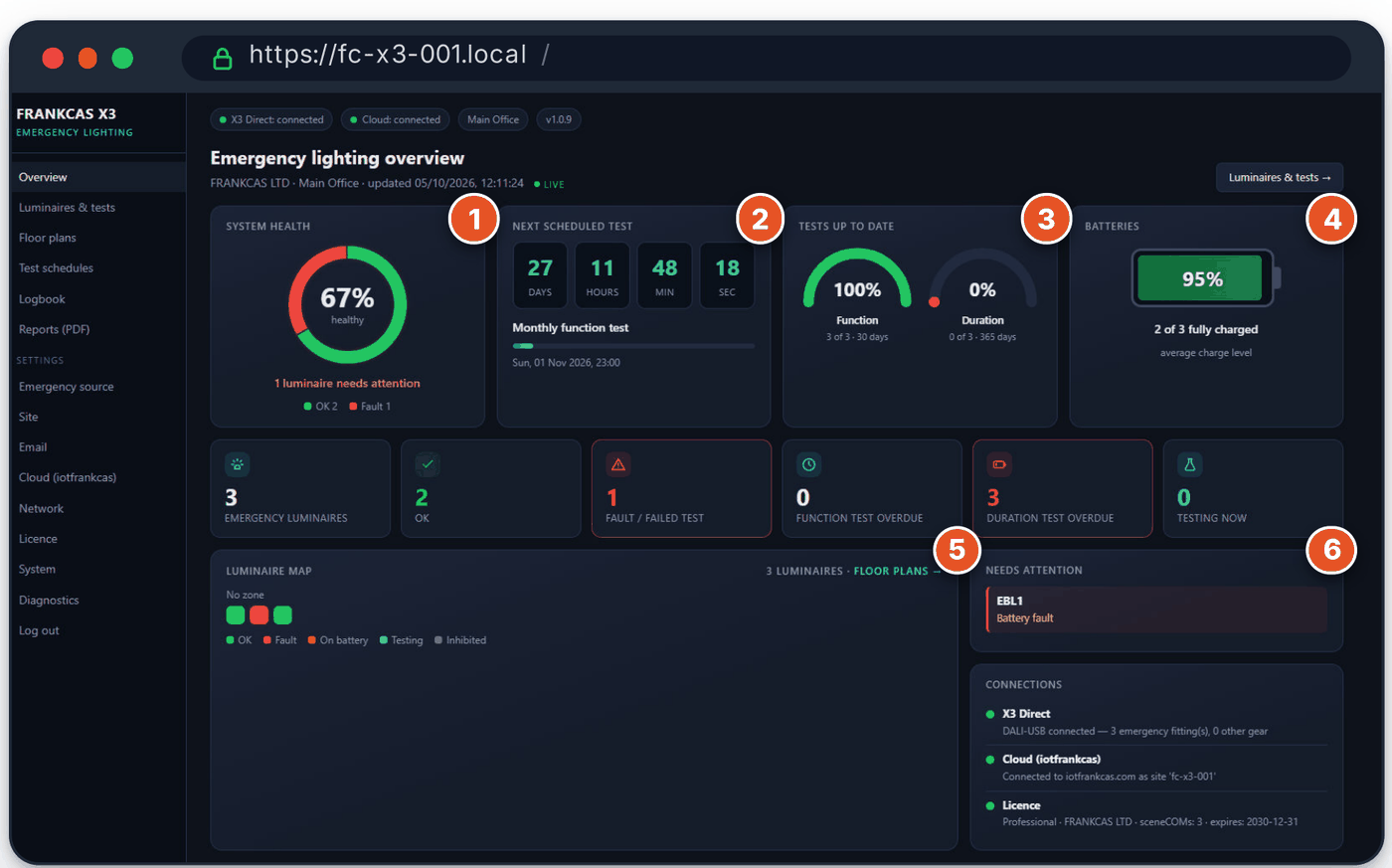Open Licence settings in sidebar
Screen dimensions: 1392x868
point(98,539)
